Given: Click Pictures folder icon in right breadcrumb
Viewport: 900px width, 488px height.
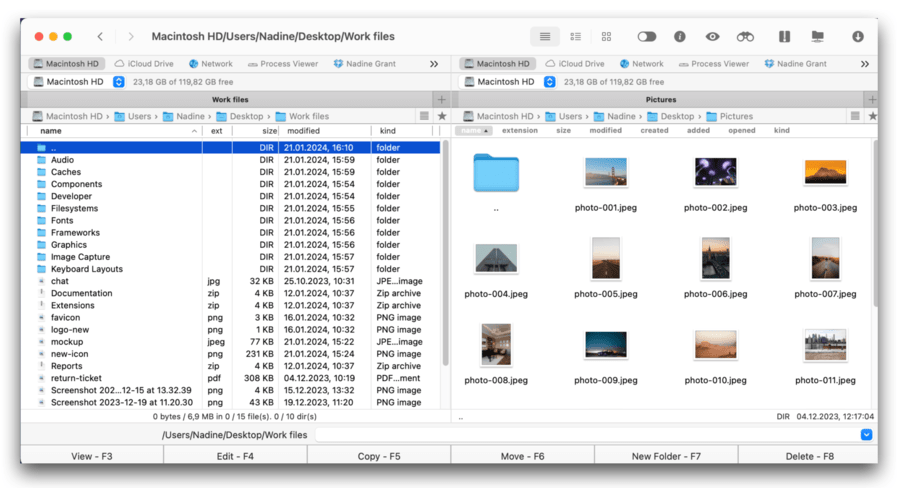Looking at the screenshot, I should pyautogui.click(x=711, y=117).
